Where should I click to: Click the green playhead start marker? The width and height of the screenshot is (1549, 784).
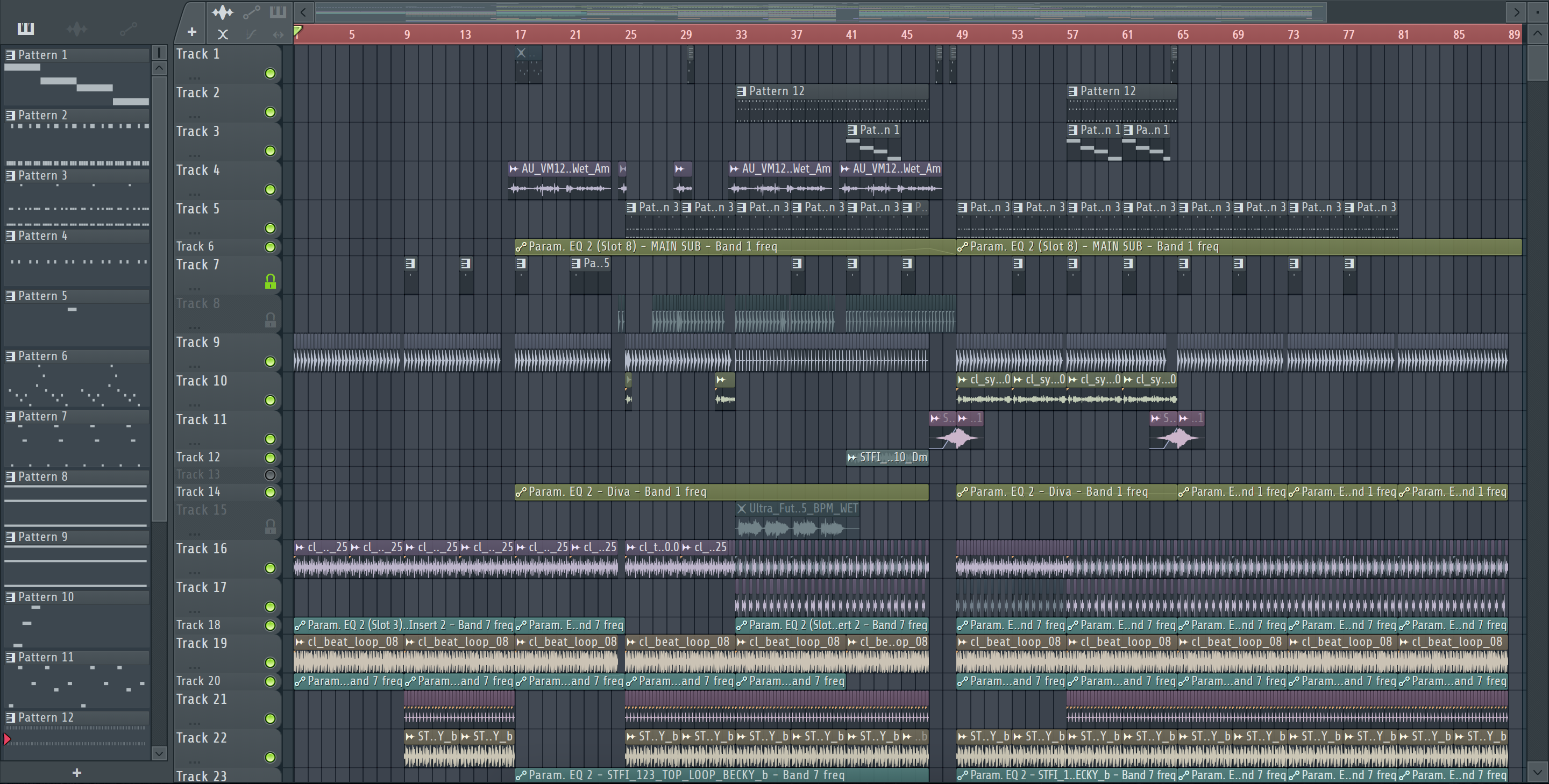coord(297,30)
